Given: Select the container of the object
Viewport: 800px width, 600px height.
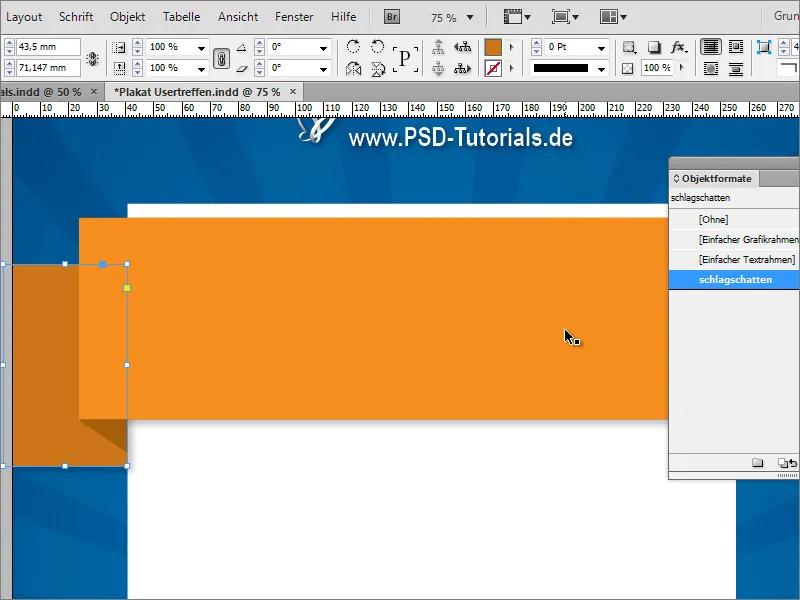Looking at the screenshot, I should pos(438,47).
